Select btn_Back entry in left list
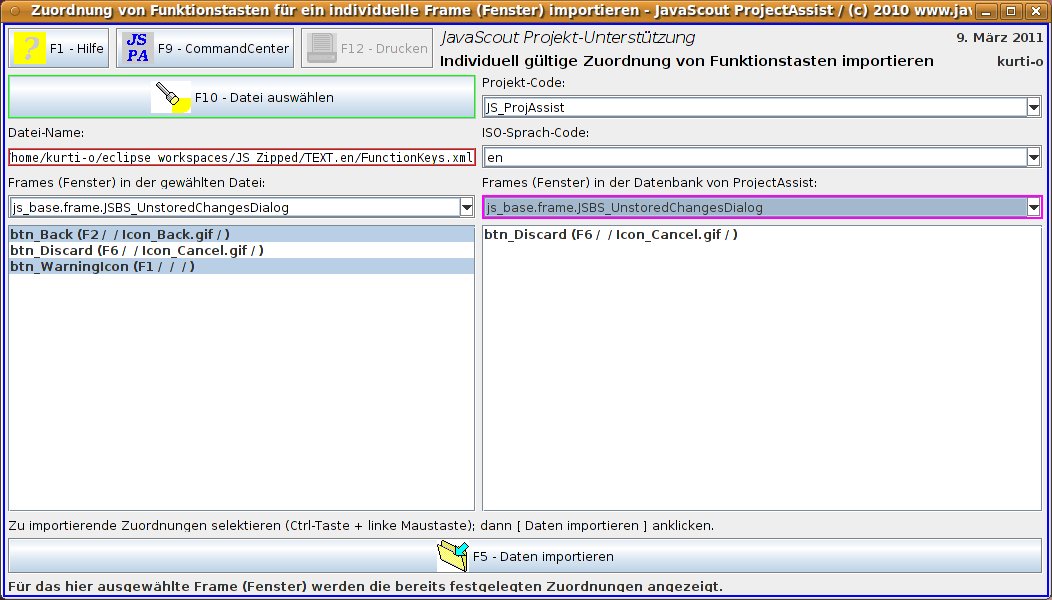 pos(120,234)
